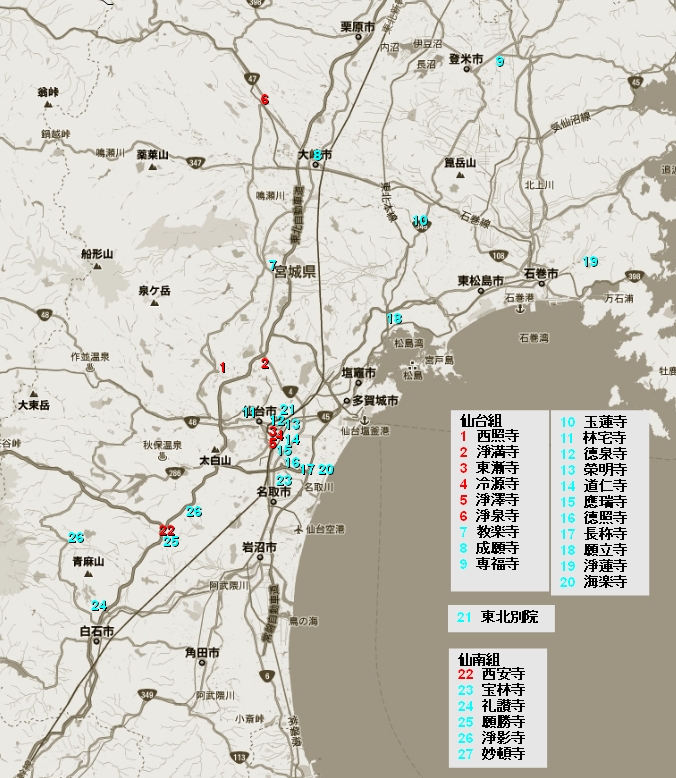Click the 船形山 mountain triangle
The height and width of the screenshot is (778, 676).
[x=98, y=266]
